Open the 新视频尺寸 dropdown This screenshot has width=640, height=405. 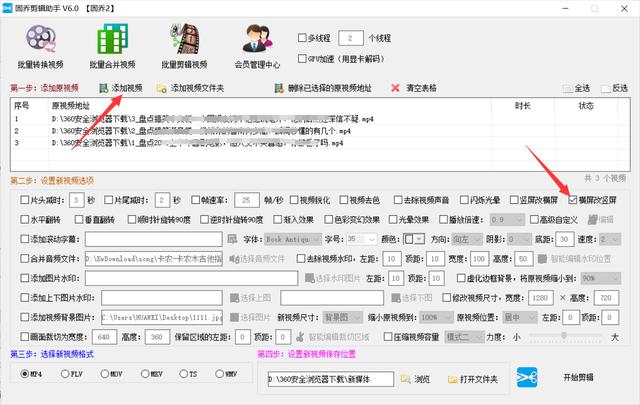[342, 317]
